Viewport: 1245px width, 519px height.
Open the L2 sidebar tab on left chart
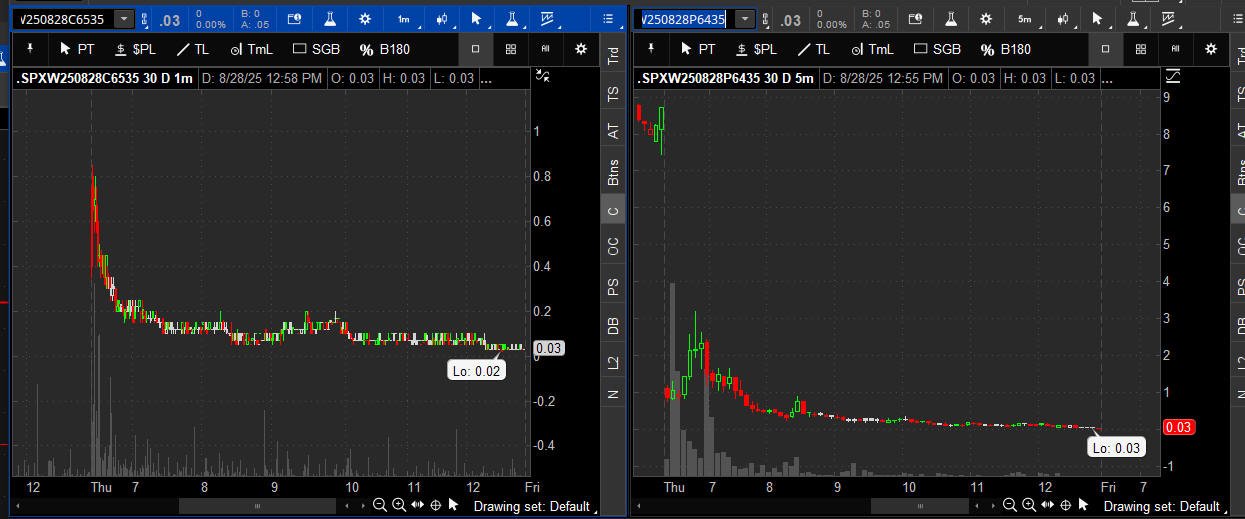coord(613,363)
